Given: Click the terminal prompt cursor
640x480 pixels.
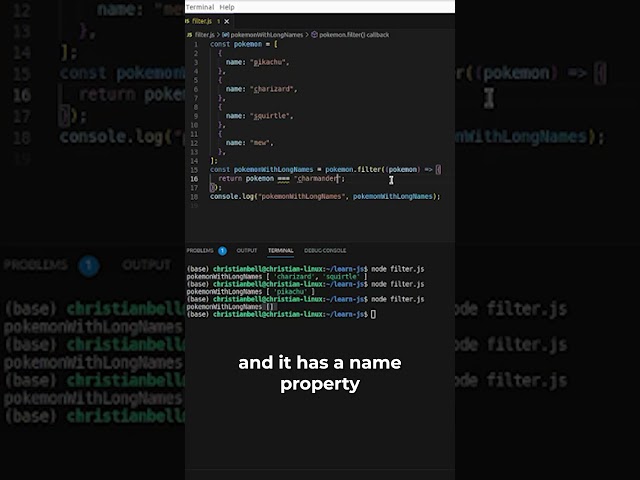Looking at the screenshot, I should click(x=373, y=314).
